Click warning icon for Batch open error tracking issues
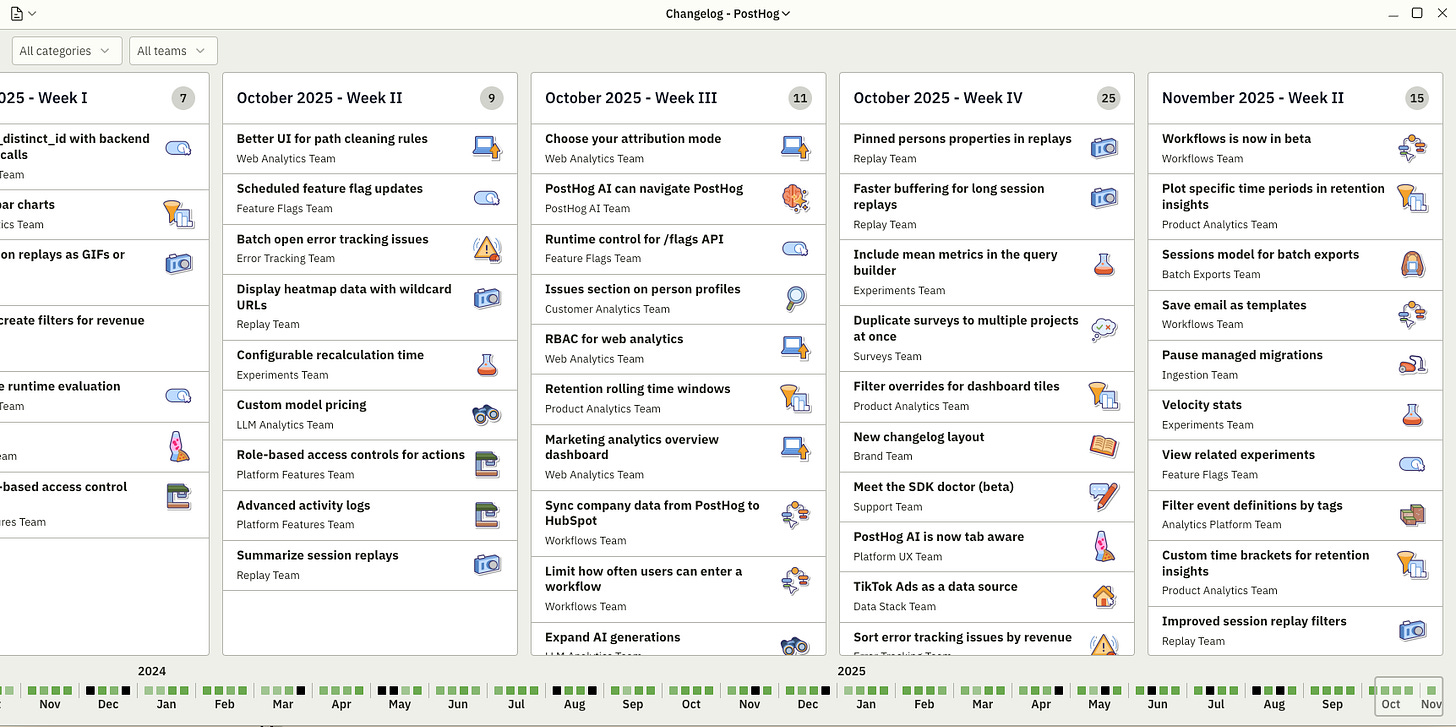This screenshot has width=1456, height=727. point(487,248)
